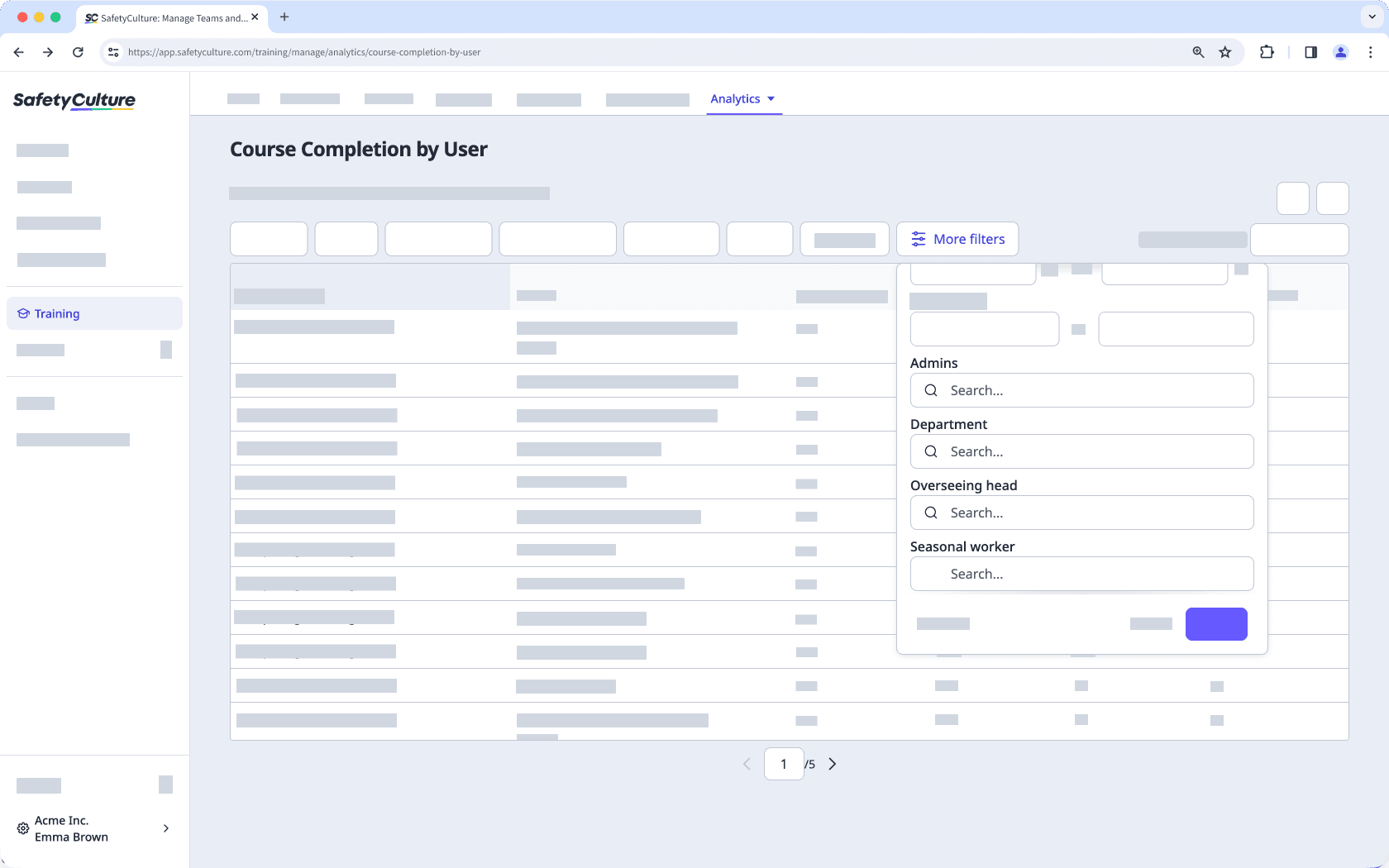Viewport: 1389px width, 868px height.
Task: Open the Analytics dropdown chevron
Action: pos(771,98)
